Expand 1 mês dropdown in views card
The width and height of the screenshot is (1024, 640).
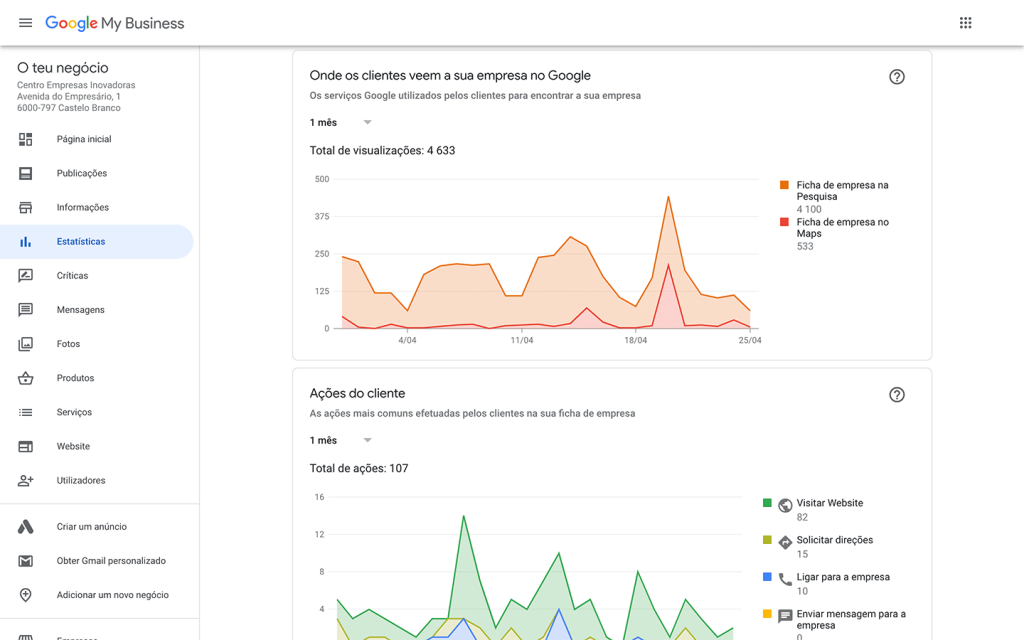click(x=340, y=122)
